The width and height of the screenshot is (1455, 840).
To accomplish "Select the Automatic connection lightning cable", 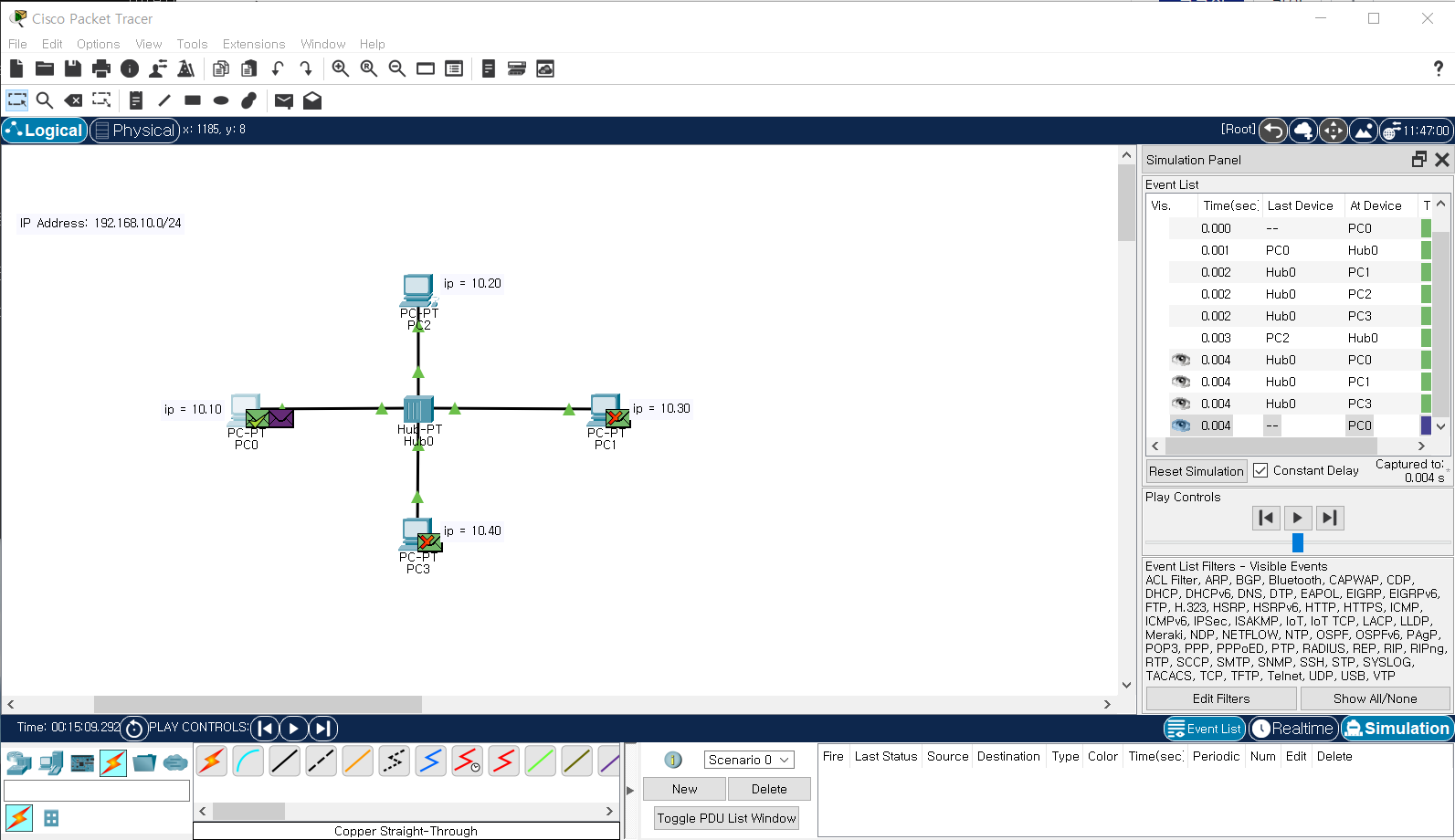I will 212,761.
